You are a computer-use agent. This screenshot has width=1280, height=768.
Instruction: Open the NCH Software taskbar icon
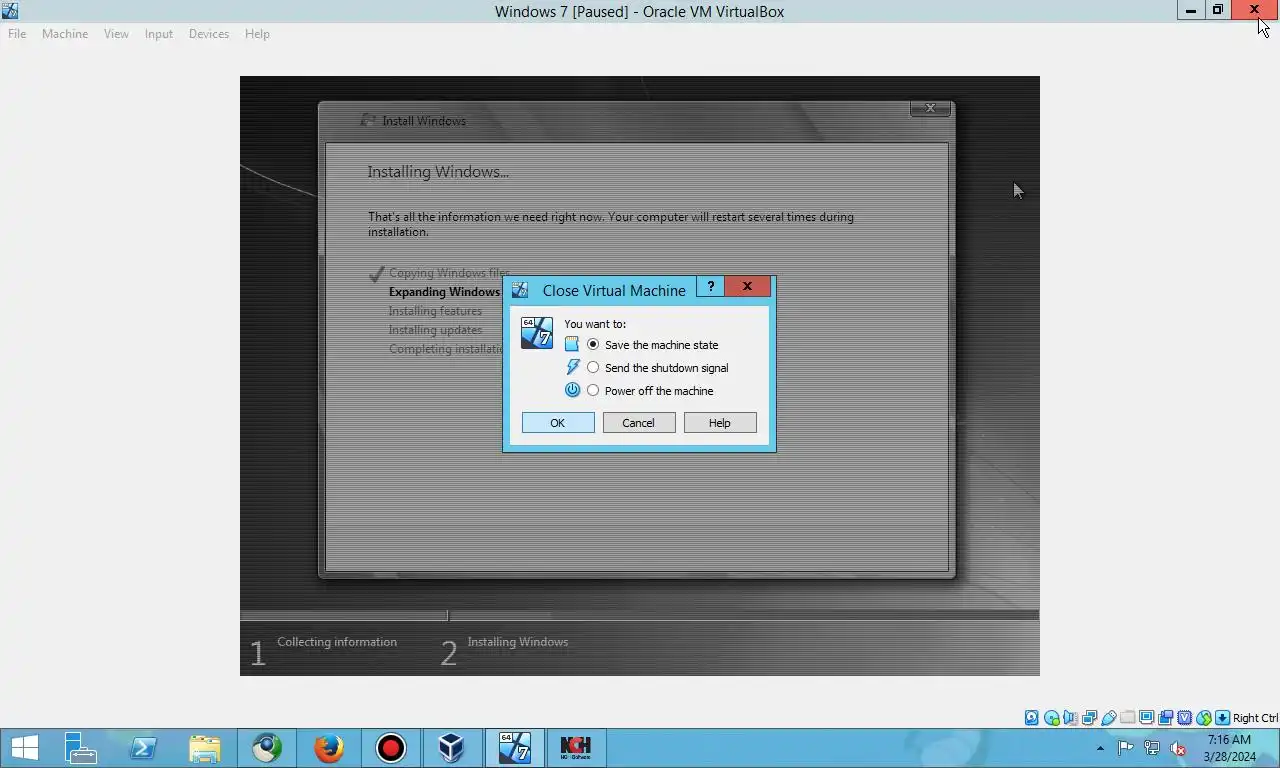(x=576, y=748)
